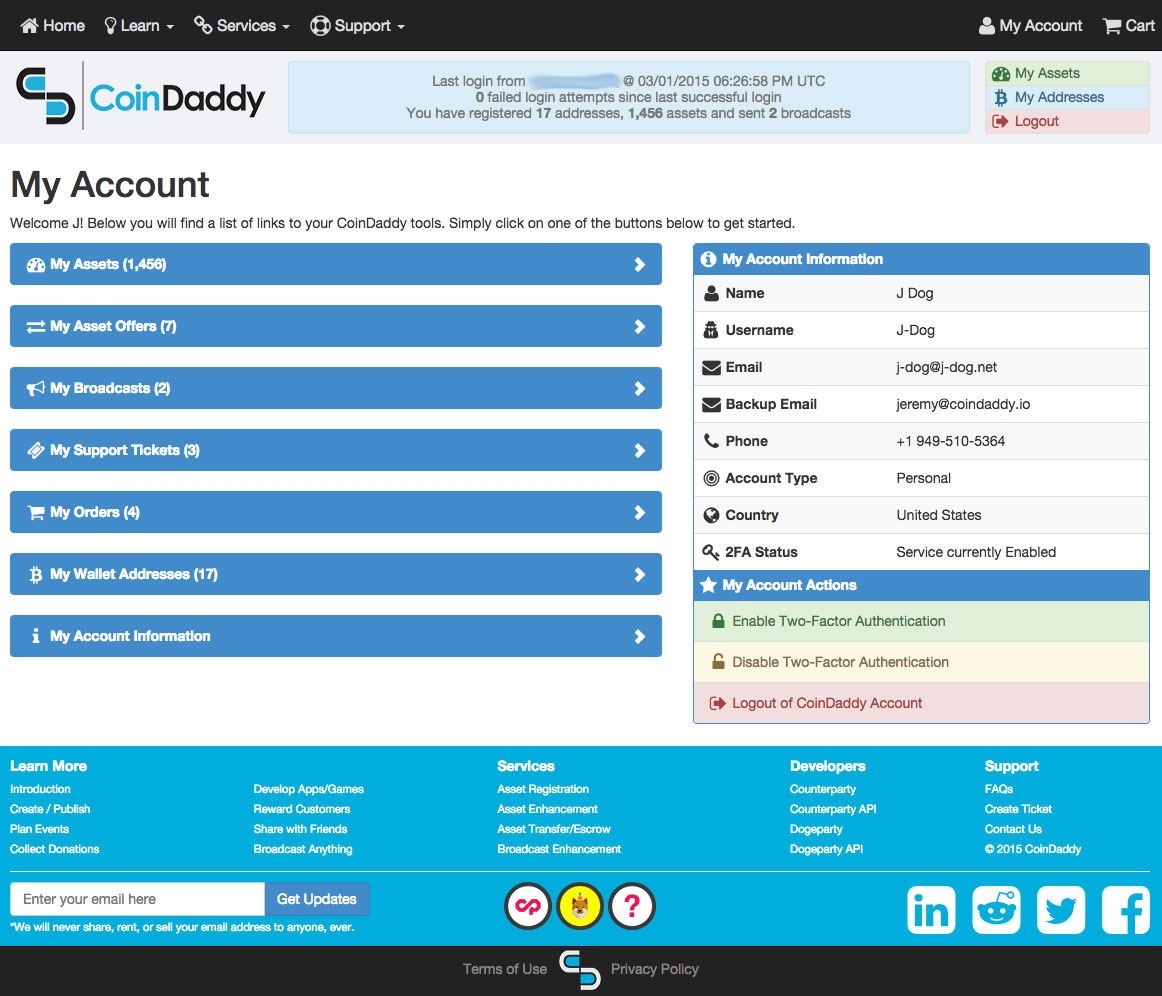Open the Support dropdown in navbar
Image resolution: width=1162 pixels, height=996 pixels.
click(358, 26)
